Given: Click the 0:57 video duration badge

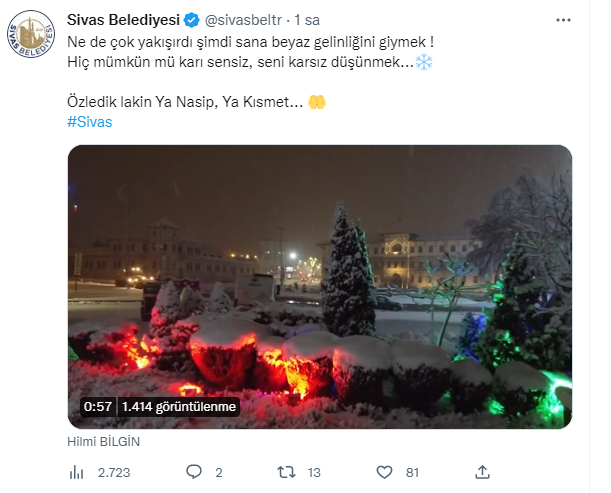Looking at the screenshot, I should tap(98, 406).
